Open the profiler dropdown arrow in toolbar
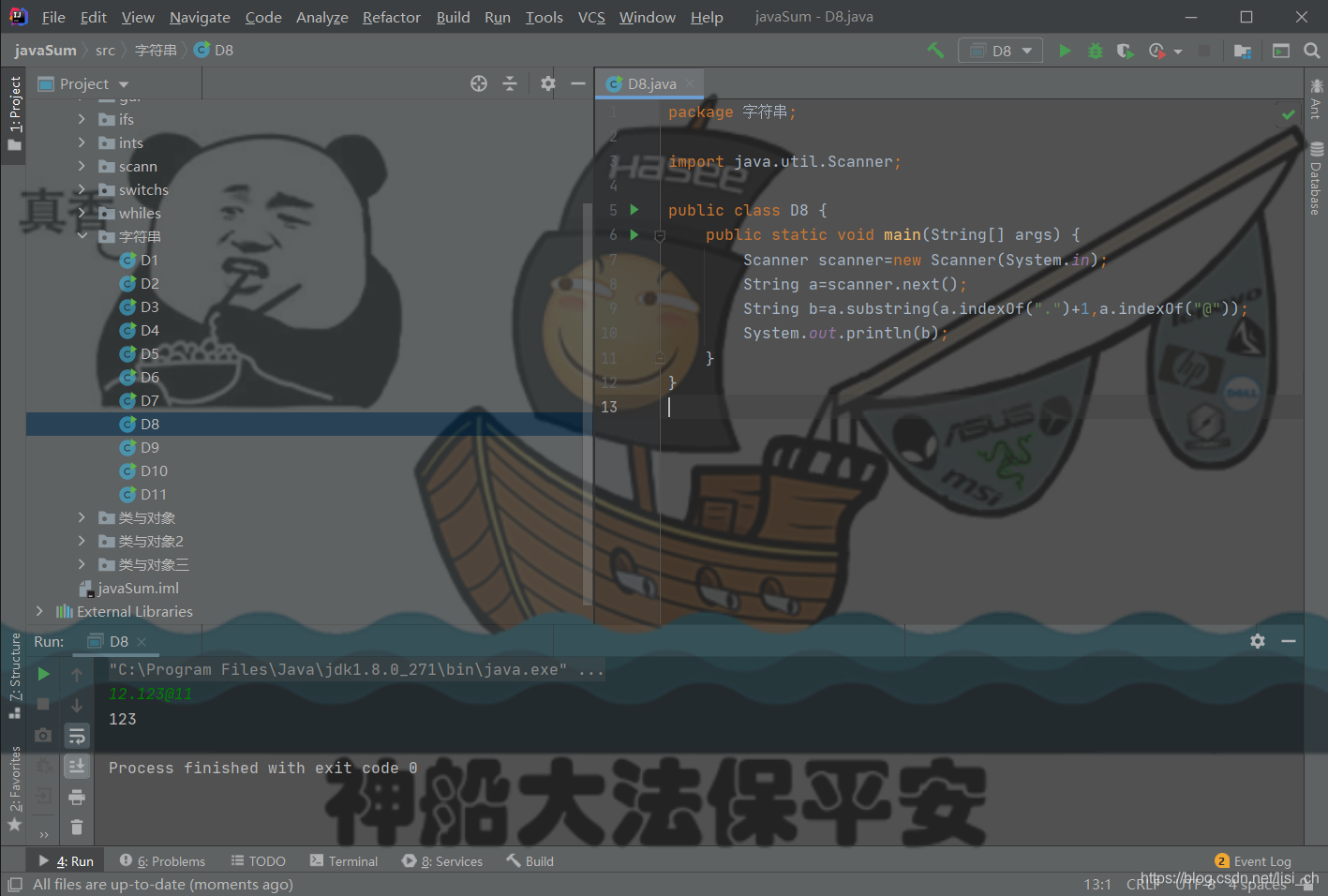Viewport: 1328px width, 896px height. [x=1178, y=52]
